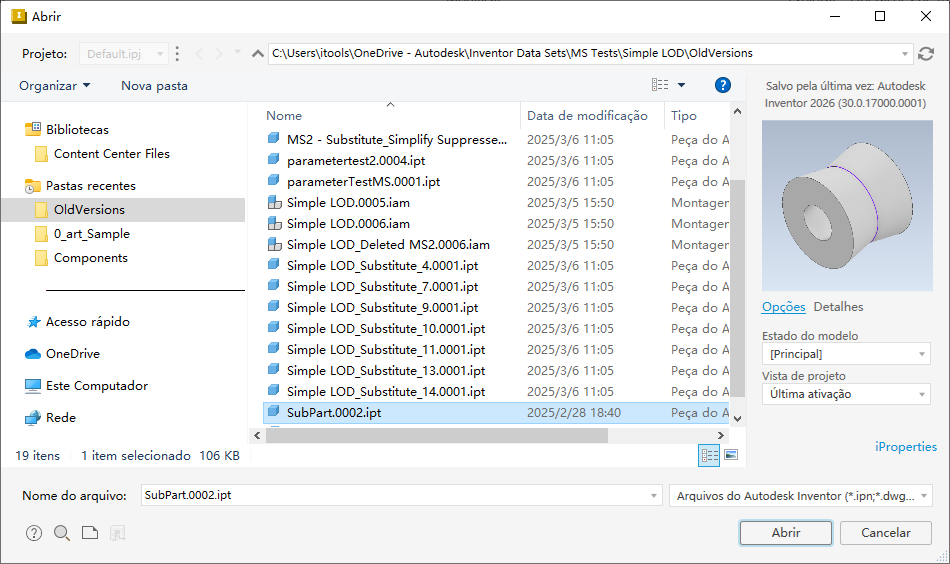Select the SubPart.0002.ipt file row
This screenshot has height=564, width=950.
(497, 413)
